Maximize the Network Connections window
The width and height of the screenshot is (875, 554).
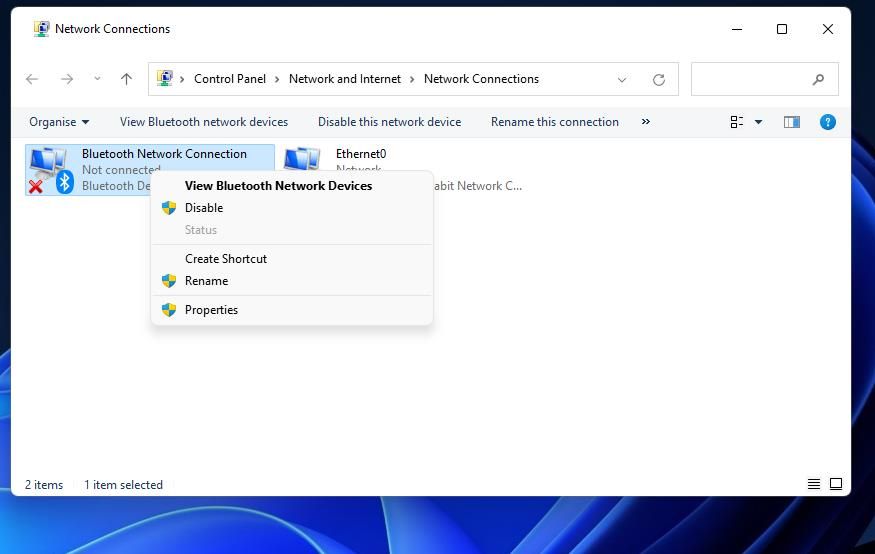click(x=782, y=29)
